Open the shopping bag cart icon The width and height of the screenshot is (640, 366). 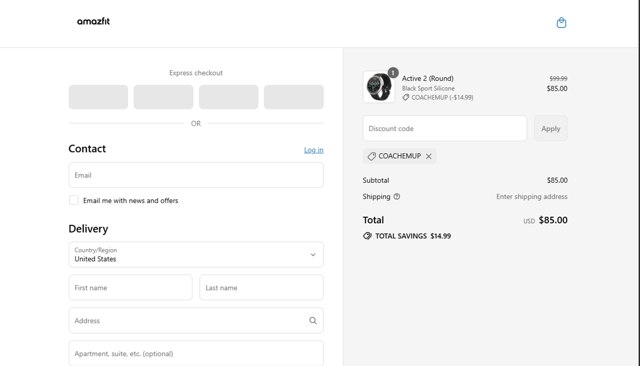tap(561, 22)
